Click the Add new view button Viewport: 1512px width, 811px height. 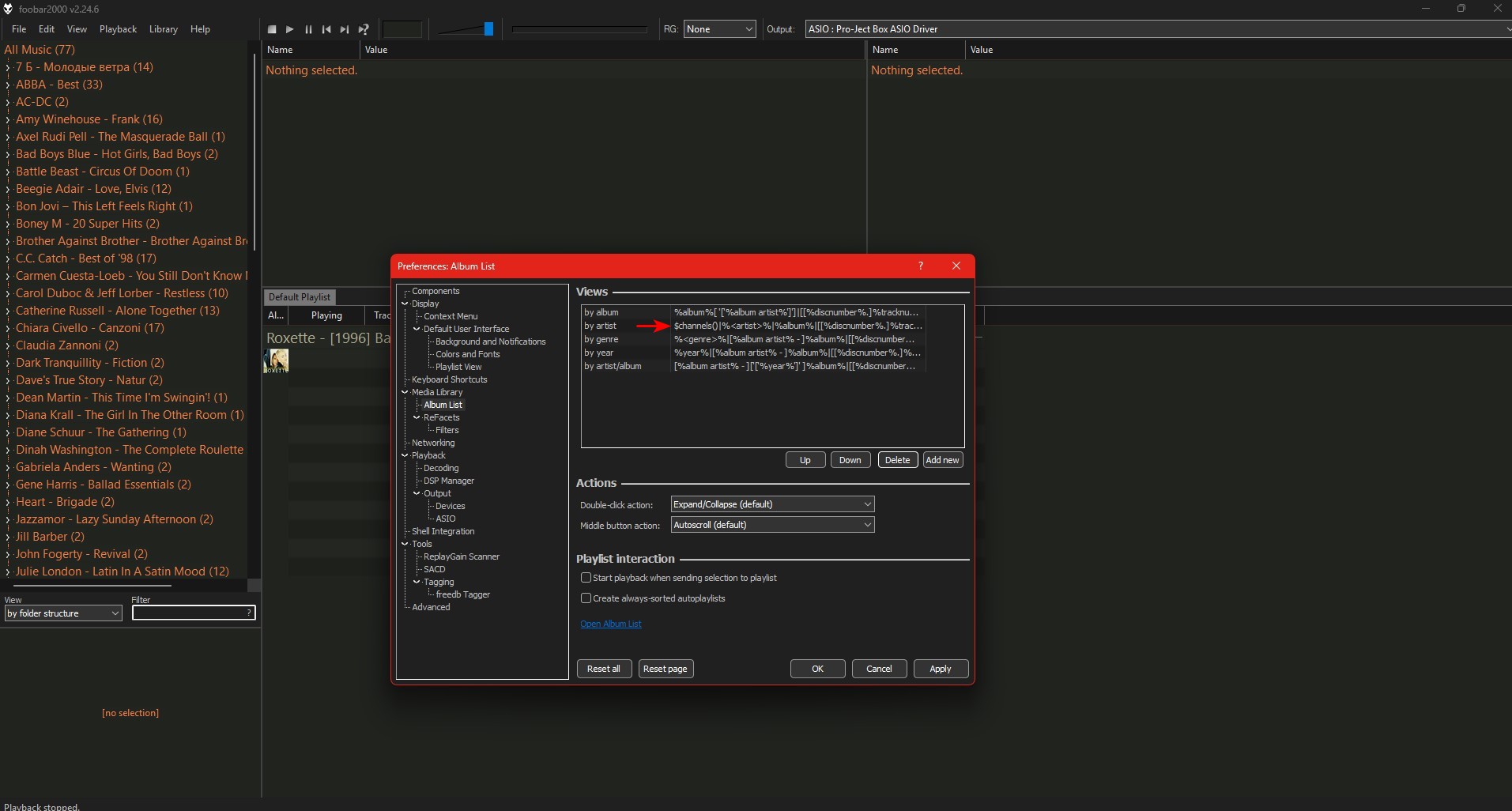pos(942,460)
